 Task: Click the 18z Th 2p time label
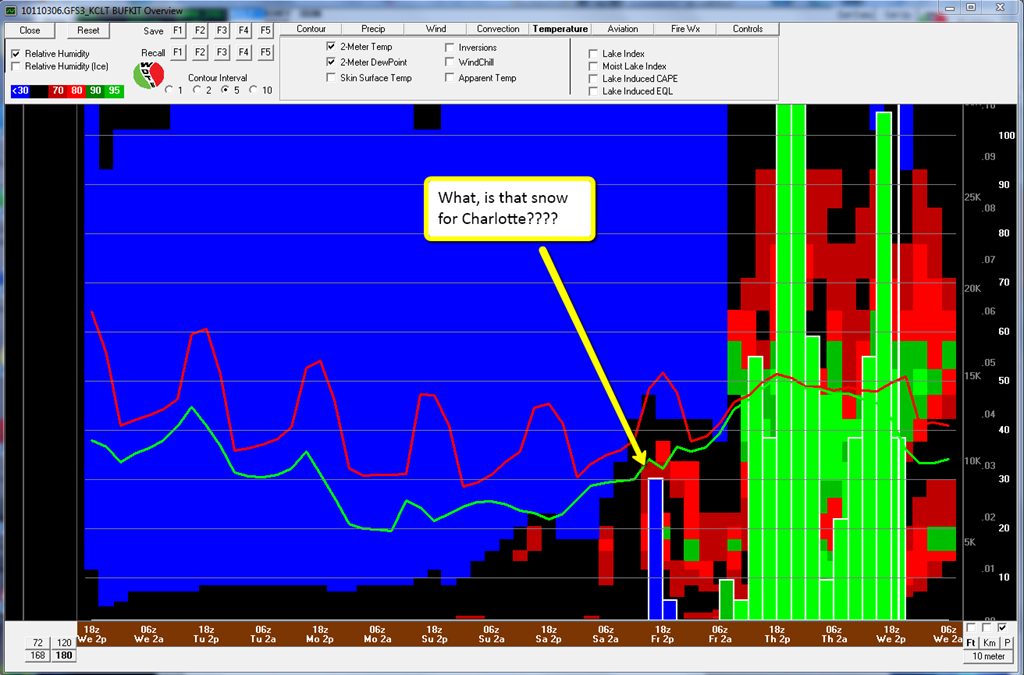tap(776, 635)
